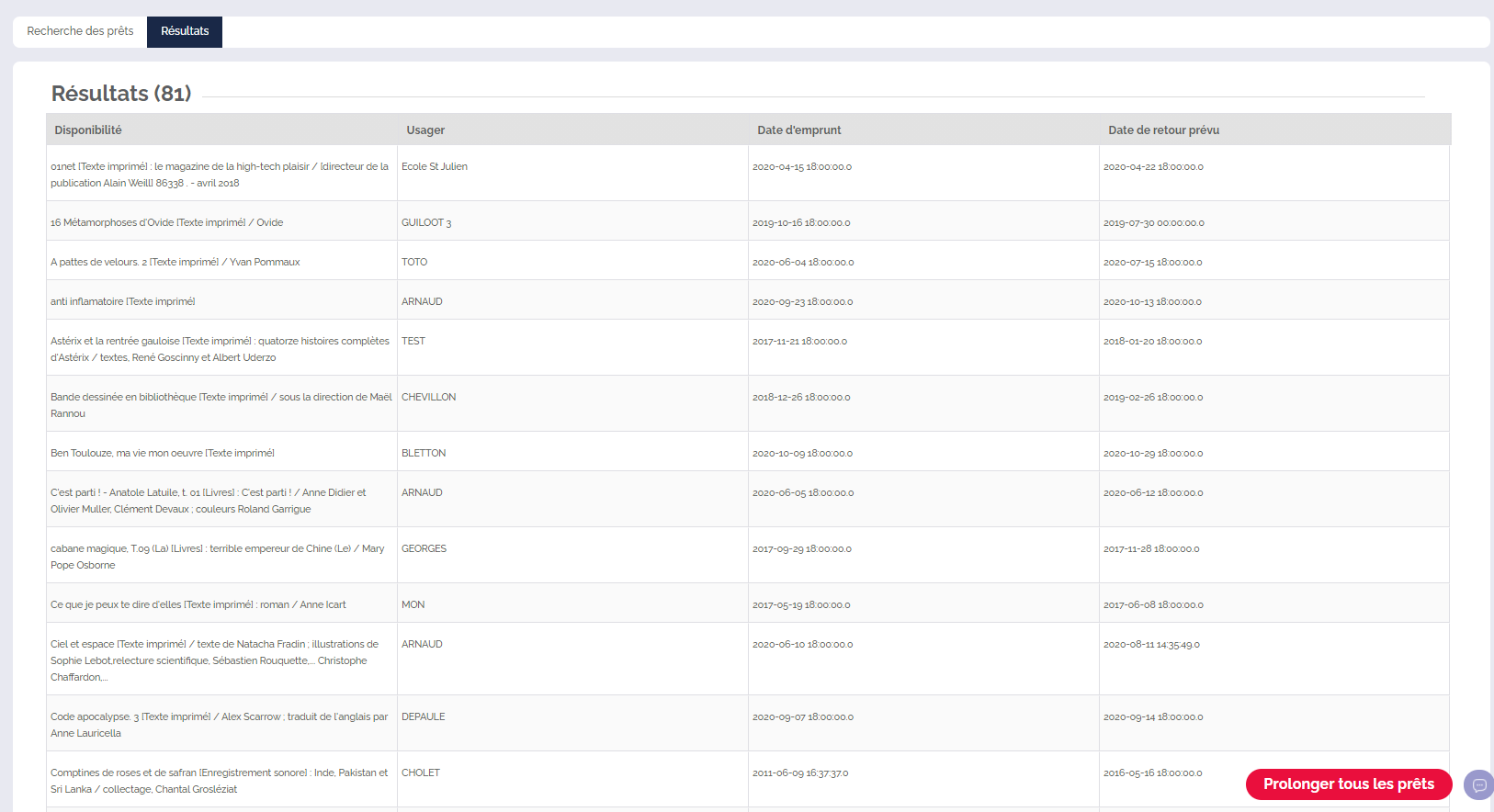The width and height of the screenshot is (1494, 812).
Task: Click loan date 2018-12-26 18:00:00.0
Action: pyautogui.click(x=801, y=397)
